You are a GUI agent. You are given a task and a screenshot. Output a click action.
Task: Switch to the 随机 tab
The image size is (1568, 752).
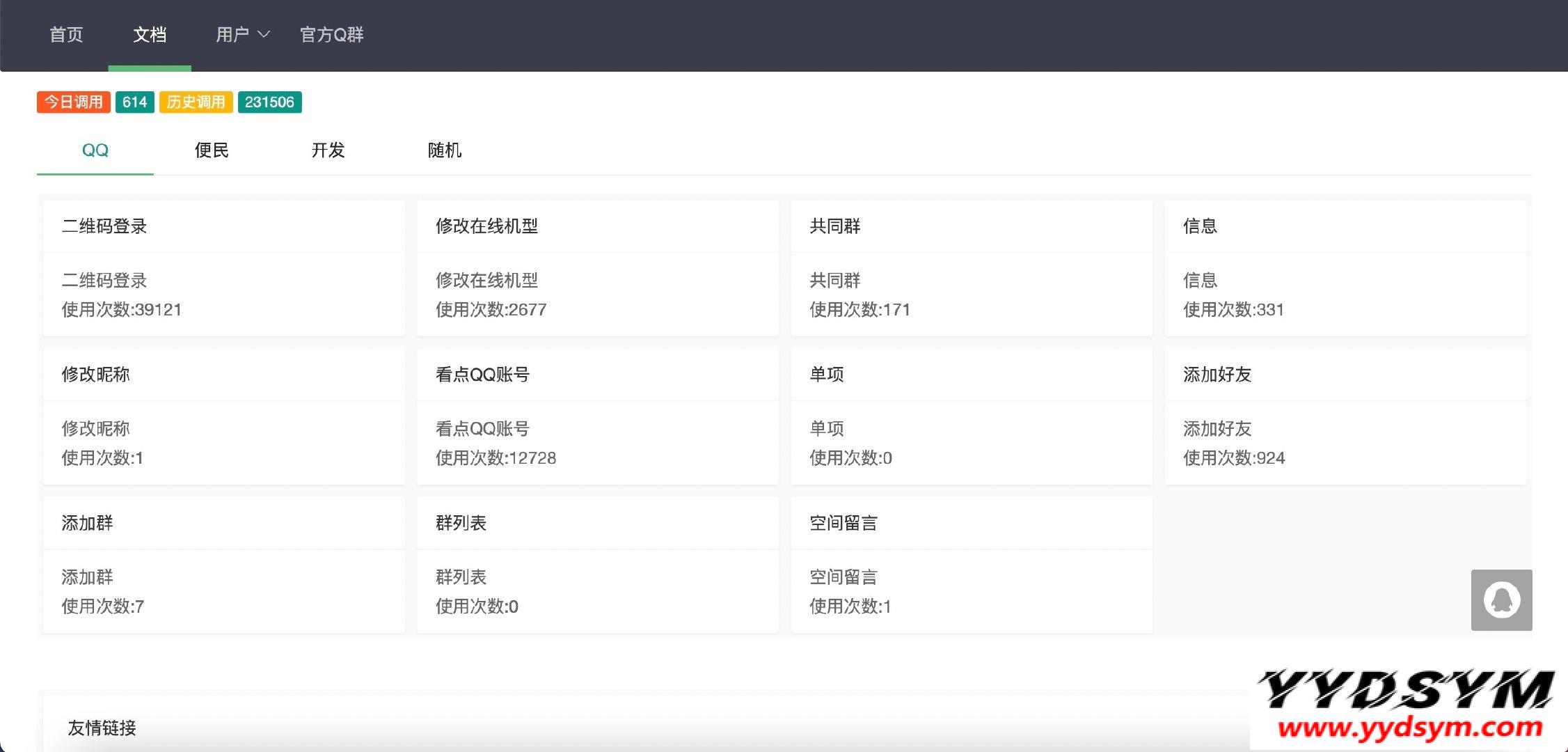[x=445, y=150]
